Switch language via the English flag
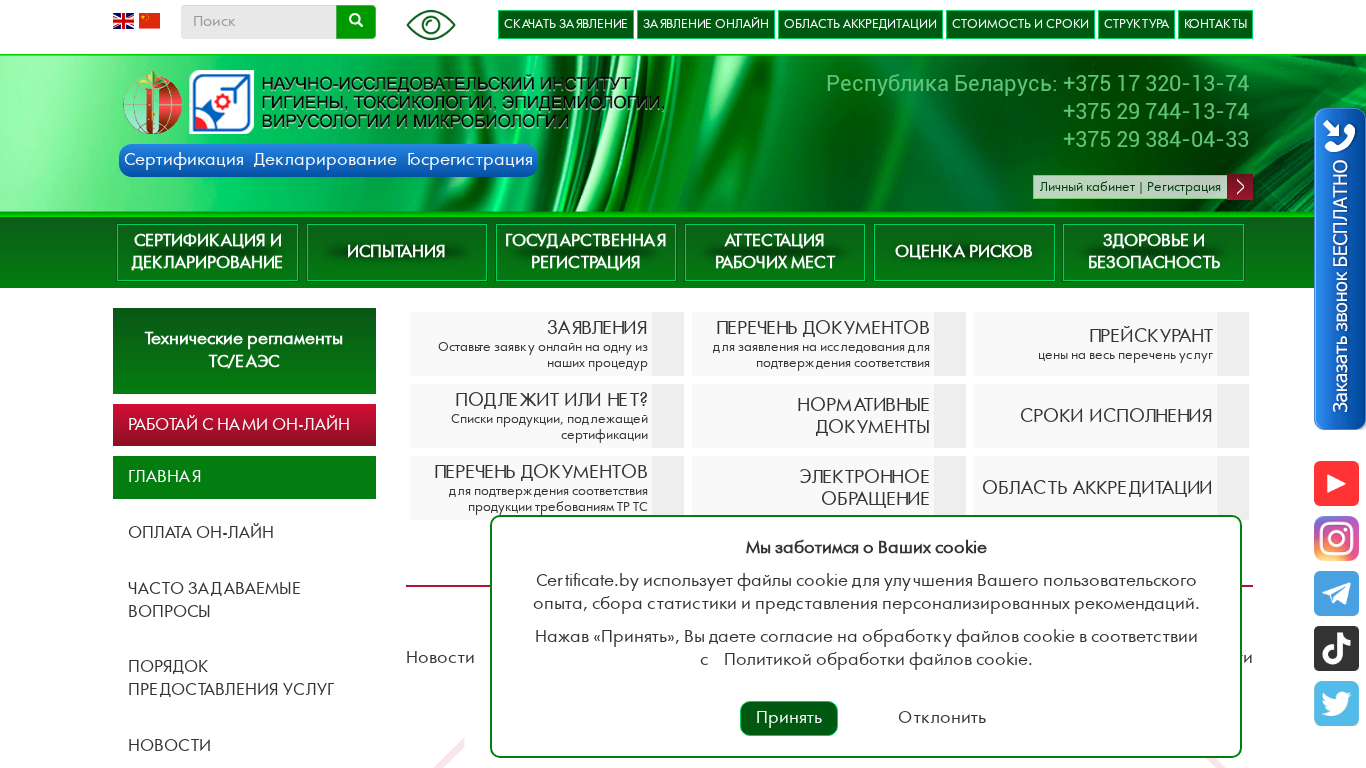 (x=123, y=21)
